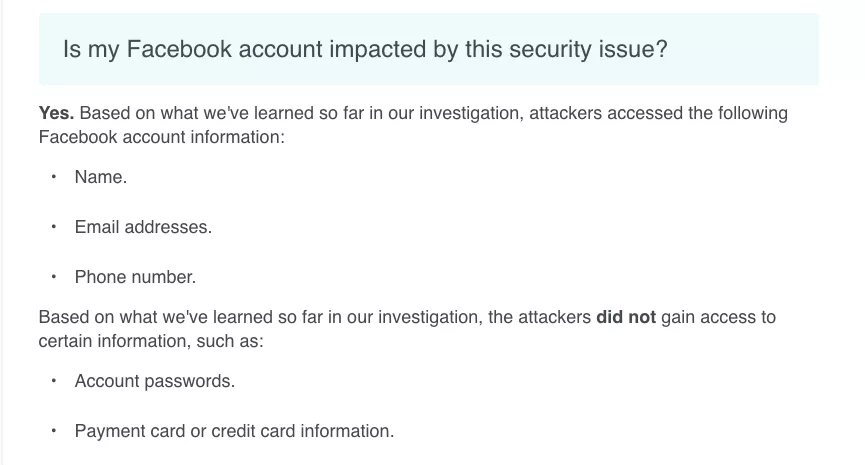Click the bullet point before "Account passwords."

pyautogui.click(x=53, y=381)
